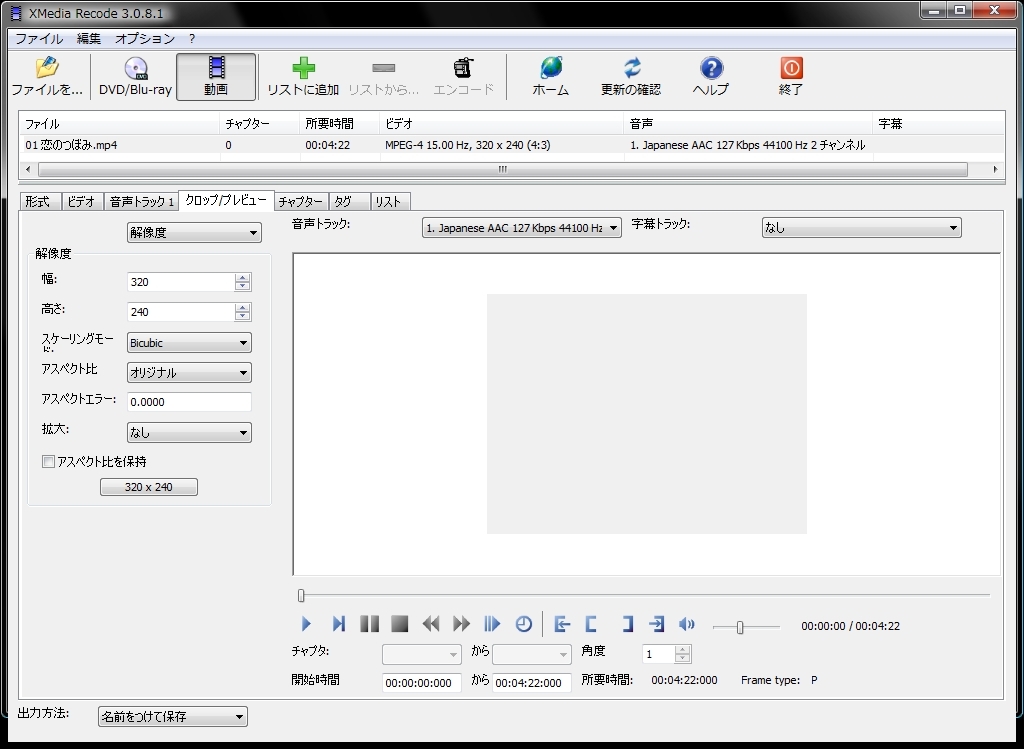Open Help with the question mark icon
Screen dimensions: 1024x749
pos(710,69)
